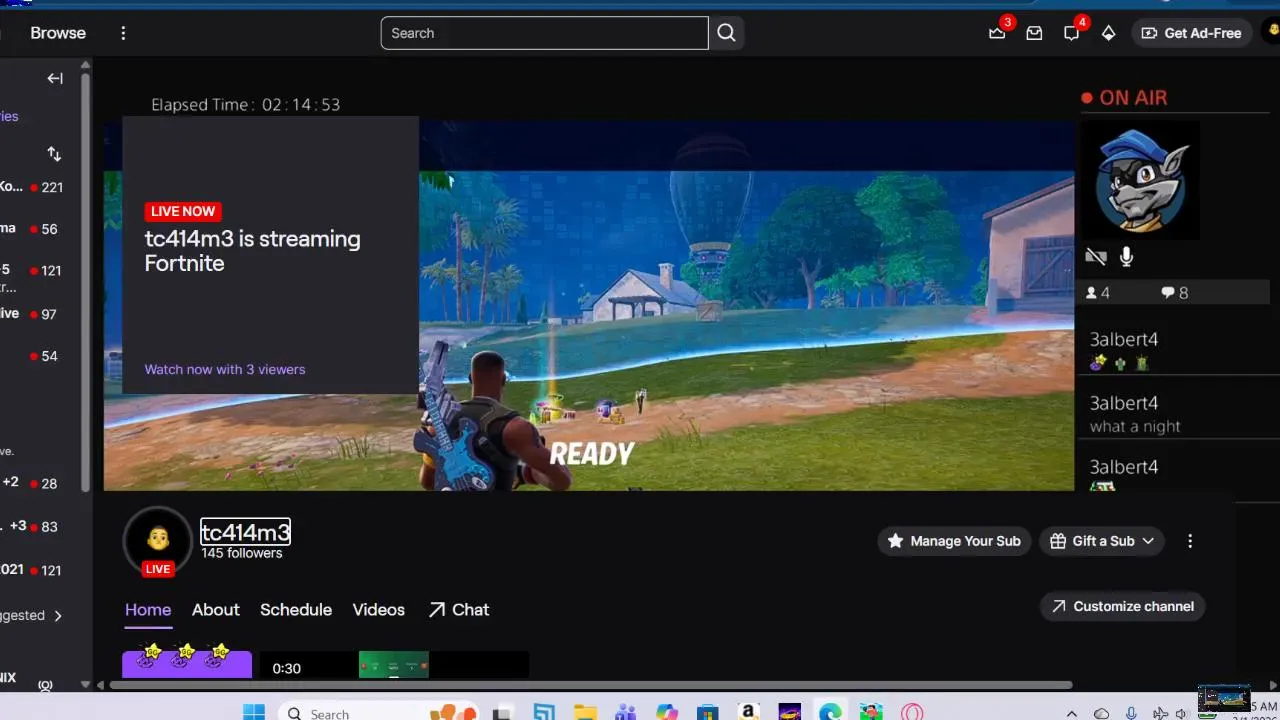The image size is (1280, 720).
Task: Click the tc414m3 channel name
Action: coord(245,532)
